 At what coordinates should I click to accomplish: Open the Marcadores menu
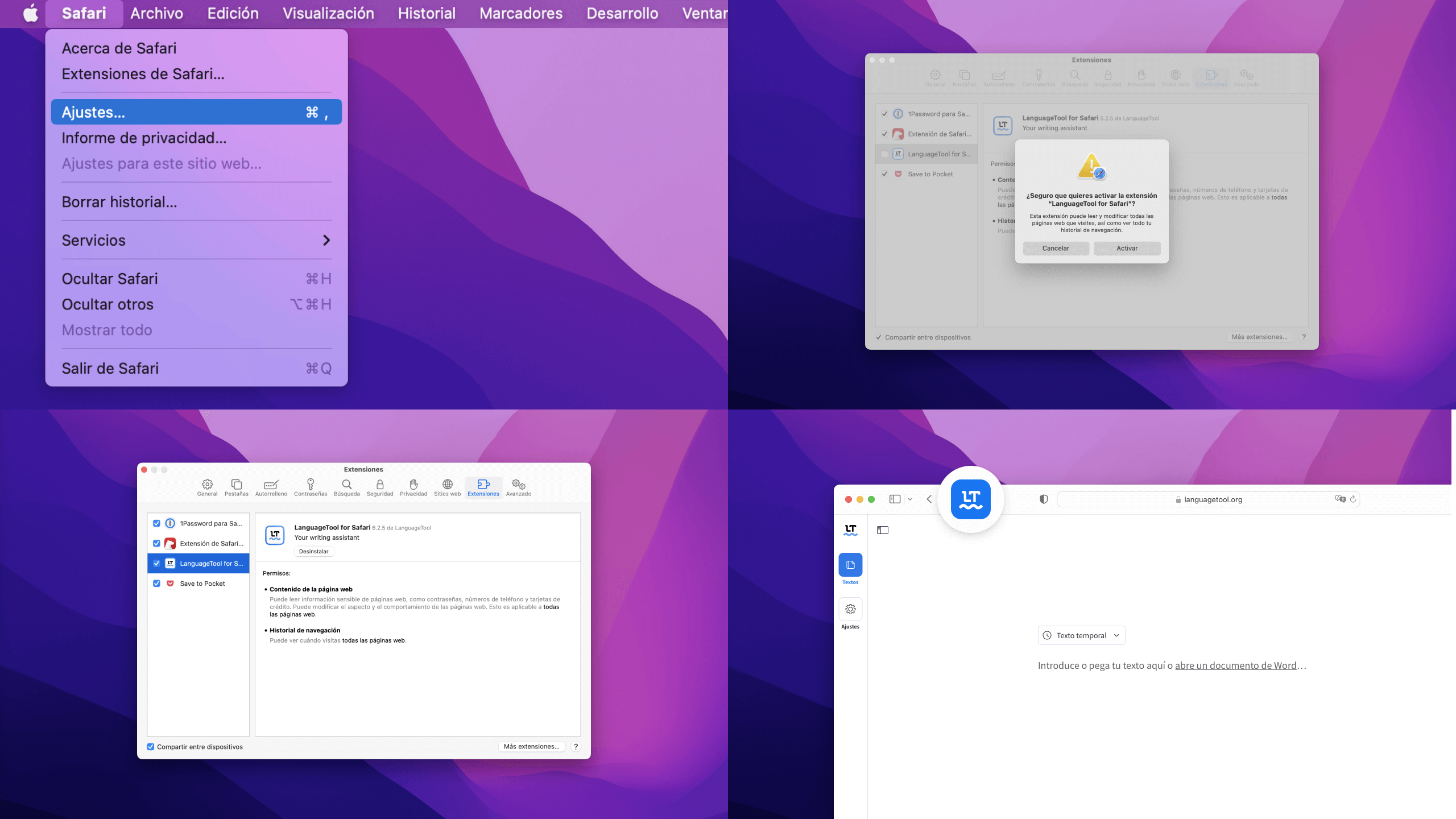pos(521,13)
